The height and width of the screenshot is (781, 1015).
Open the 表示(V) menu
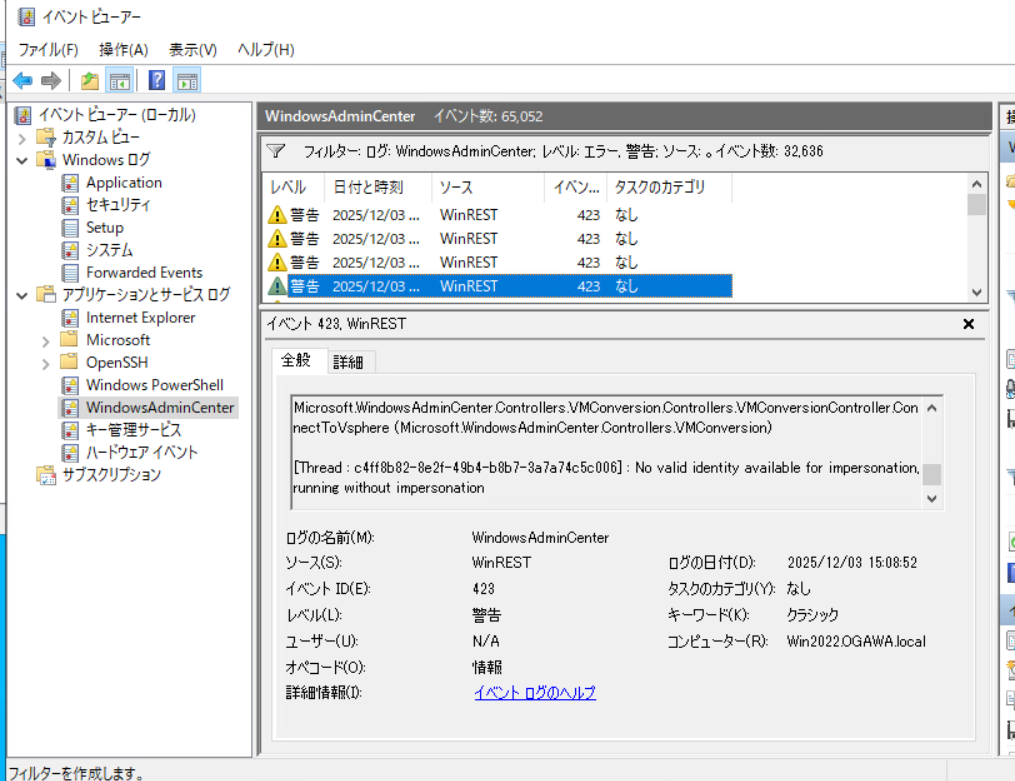tap(192, 49)
